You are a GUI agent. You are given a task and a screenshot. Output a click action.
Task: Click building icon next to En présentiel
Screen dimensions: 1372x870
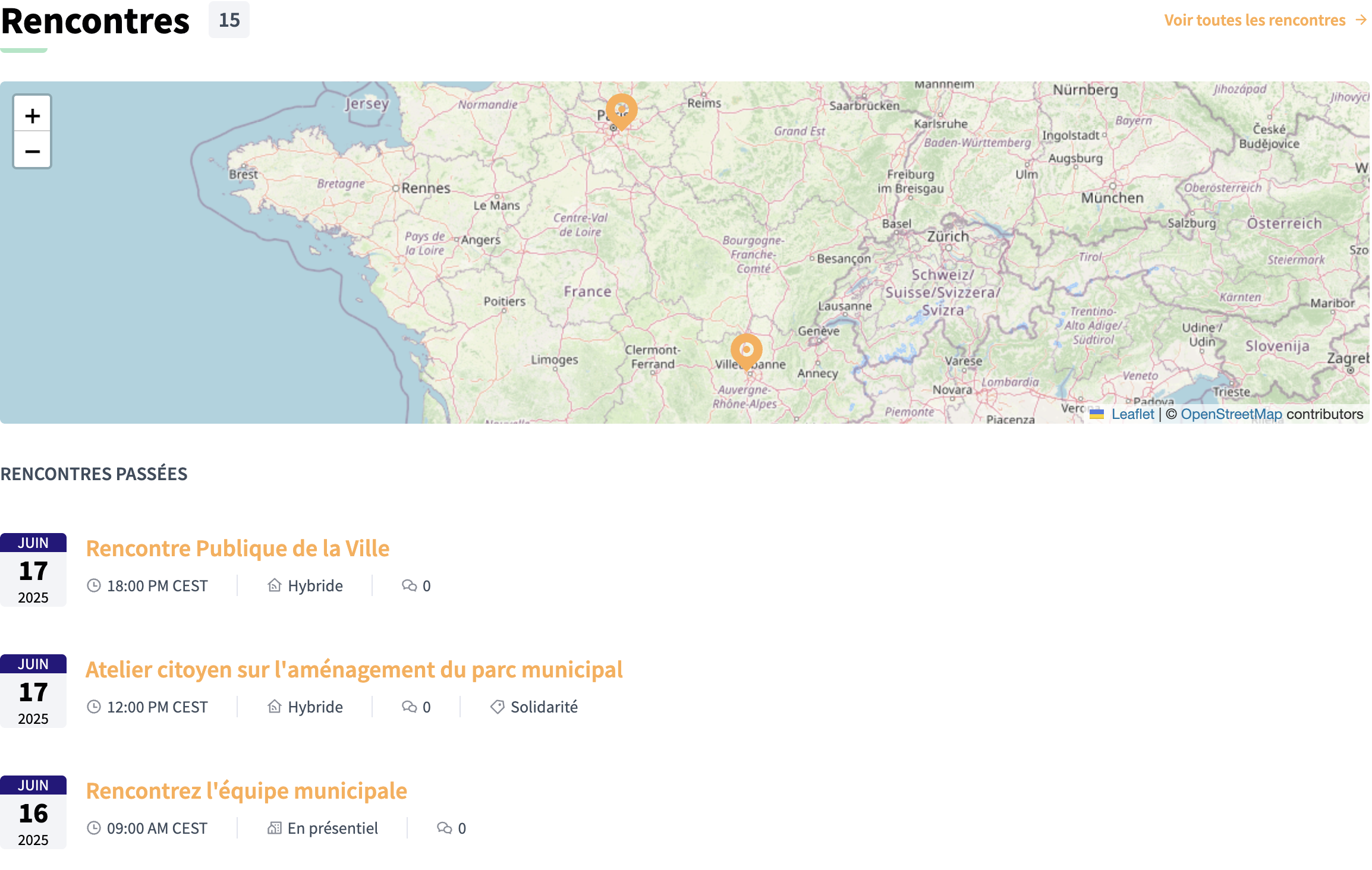point(274,828)
